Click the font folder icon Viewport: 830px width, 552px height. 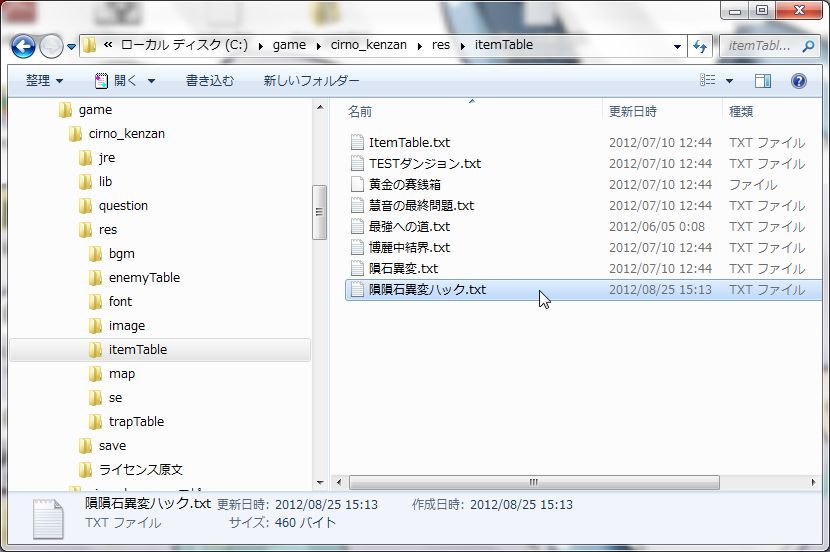pyautogui.click(x=95, y=302)
